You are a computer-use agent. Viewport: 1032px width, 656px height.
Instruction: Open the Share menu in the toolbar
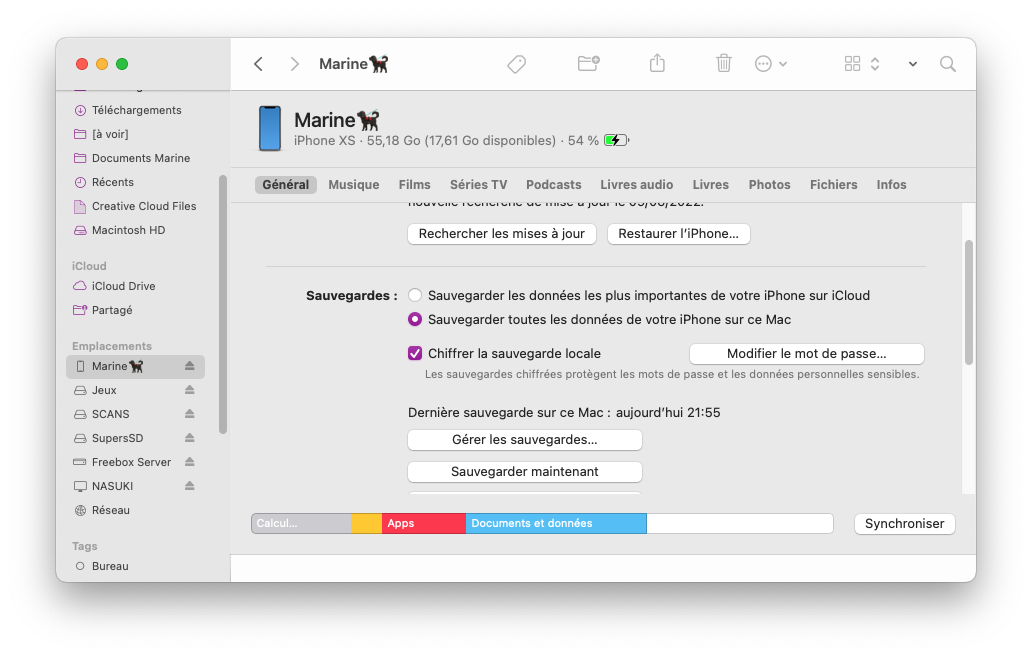tap(657, 63)
